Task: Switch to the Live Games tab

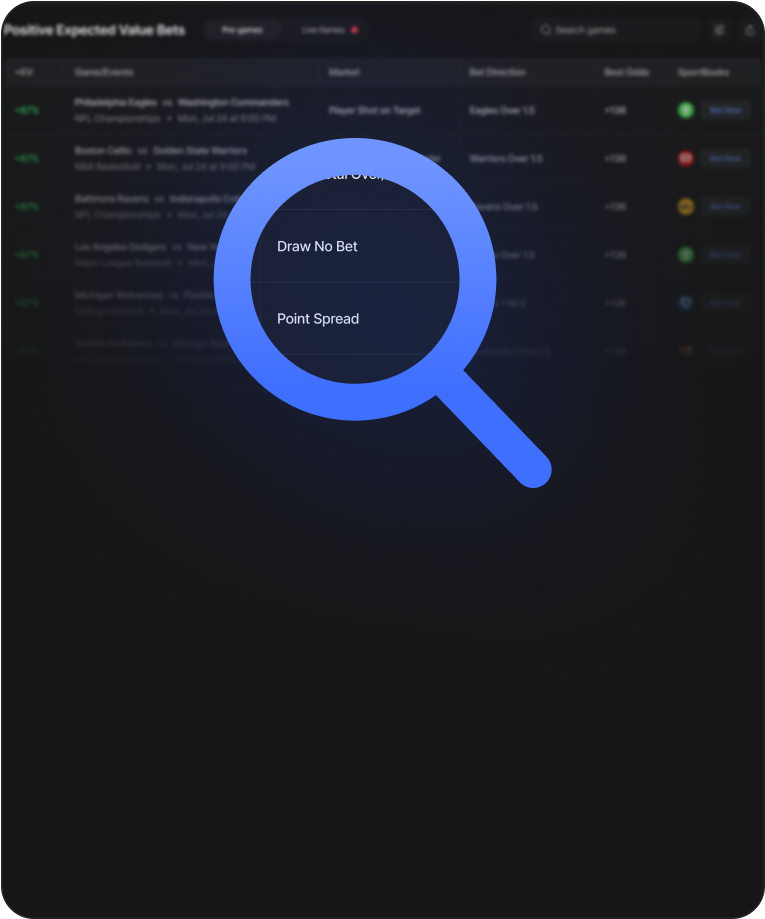Action: pos(329,30)
